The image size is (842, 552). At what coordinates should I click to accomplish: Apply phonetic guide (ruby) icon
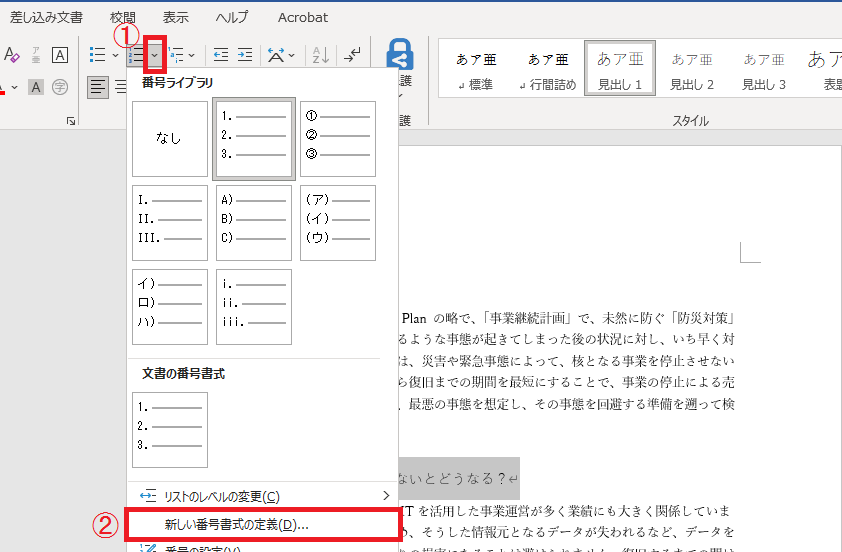pos(36,54)
